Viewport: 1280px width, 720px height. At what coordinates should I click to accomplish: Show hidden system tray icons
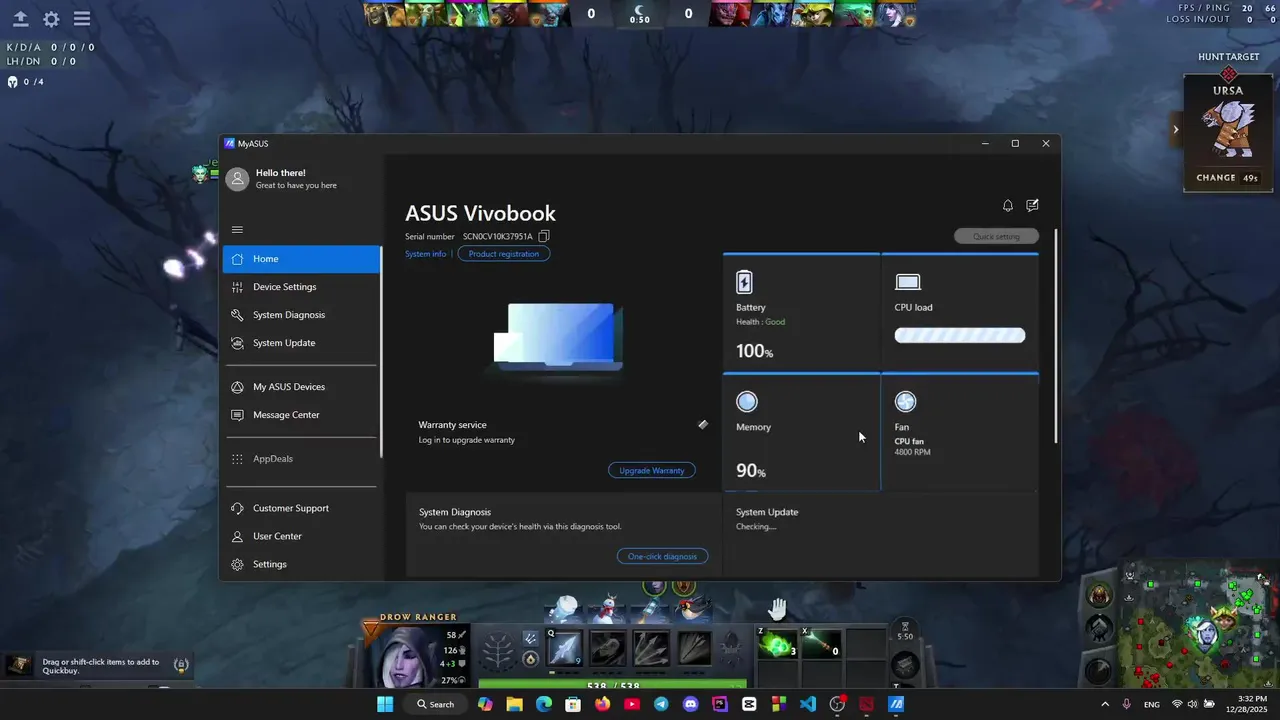(x=1105, y=704)
